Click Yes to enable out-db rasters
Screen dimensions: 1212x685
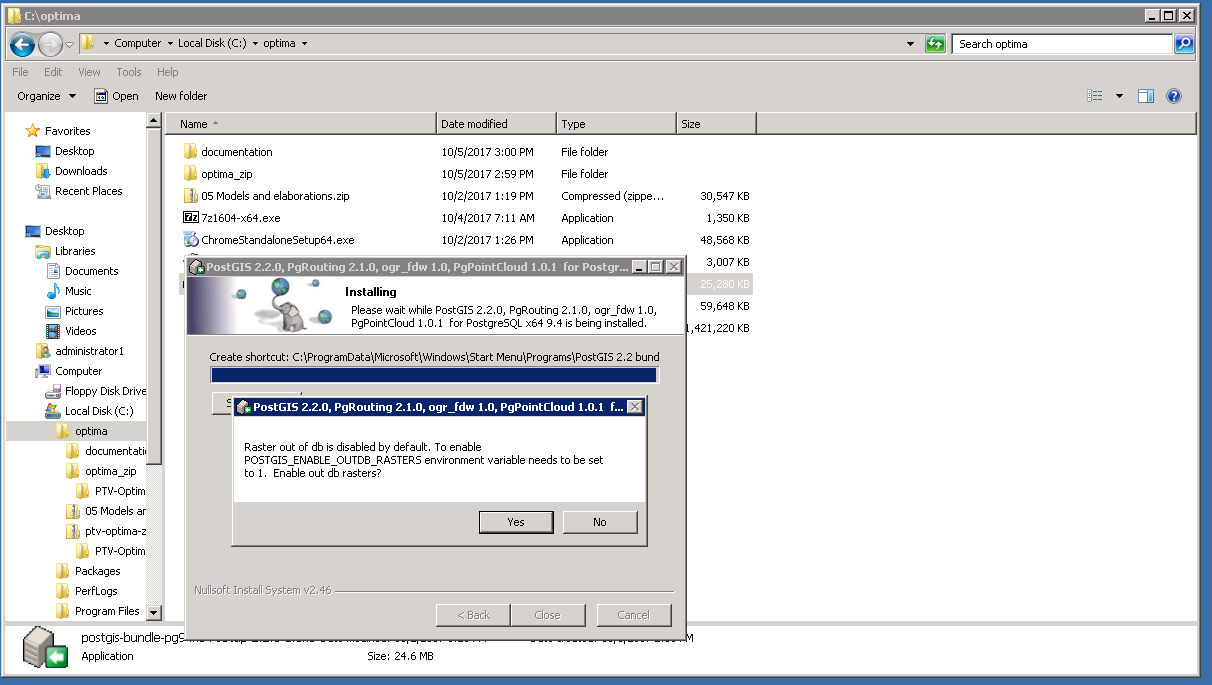pos(515,522)
